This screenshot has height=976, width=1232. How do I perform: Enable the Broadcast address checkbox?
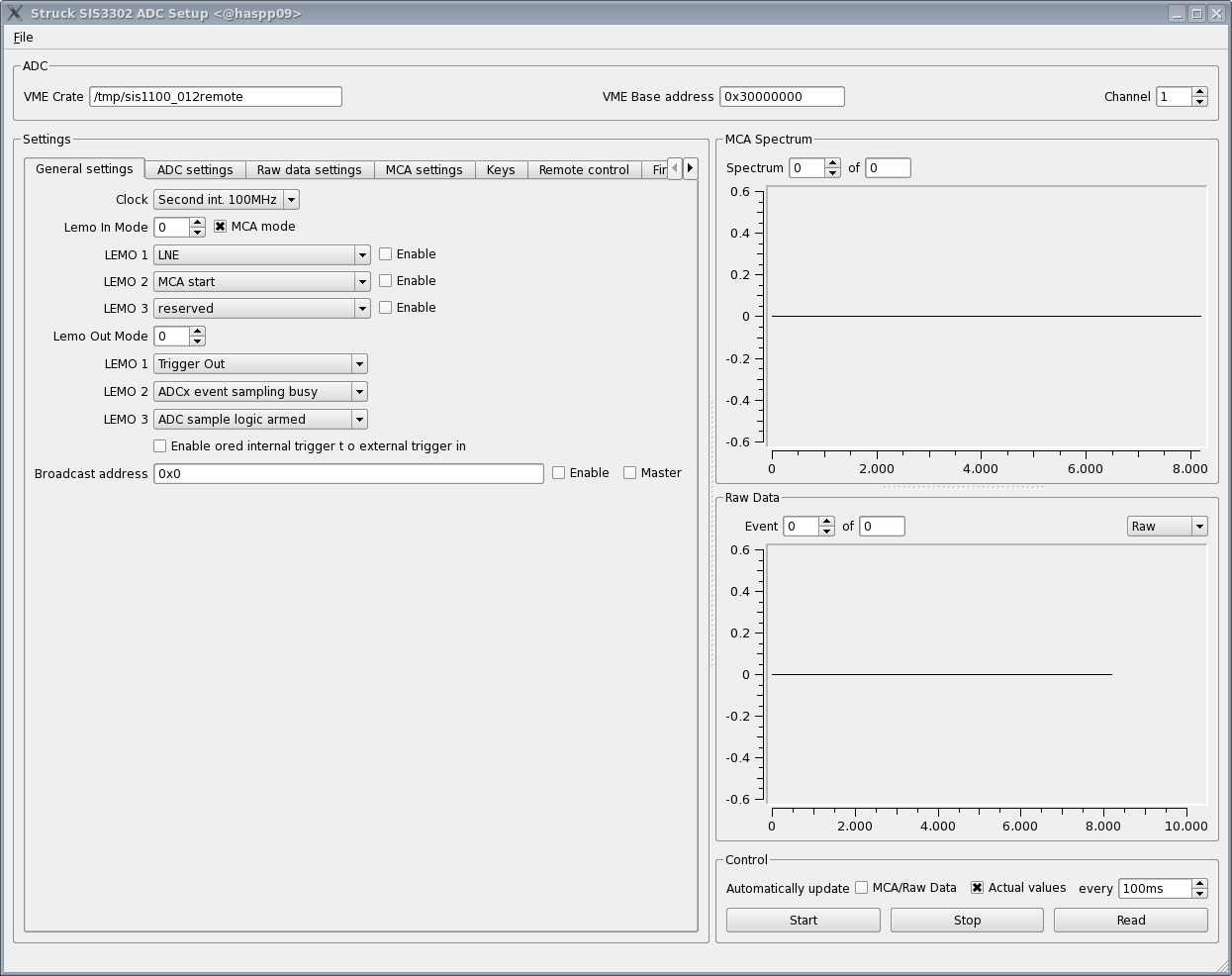point(558,473)
